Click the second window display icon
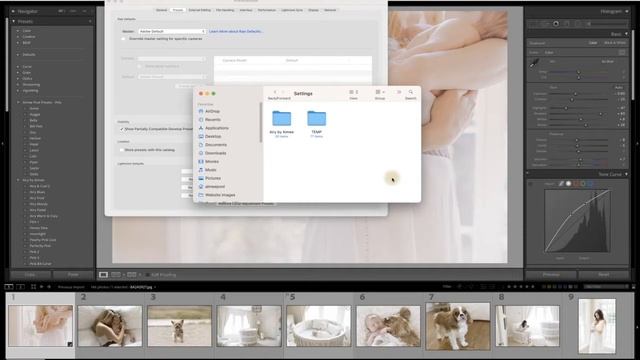The image size is (640, 360). pos(20,287)
